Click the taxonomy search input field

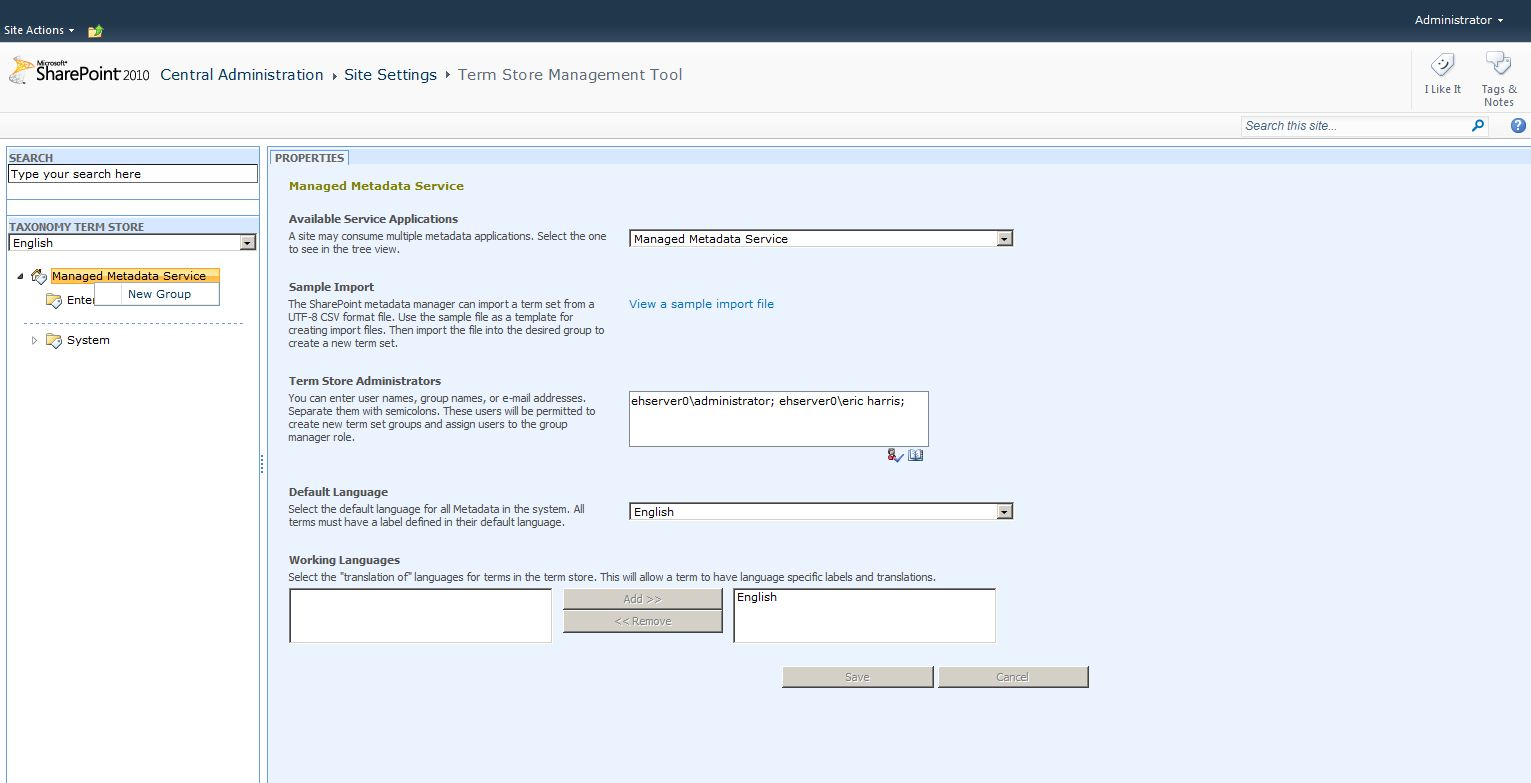132,174
